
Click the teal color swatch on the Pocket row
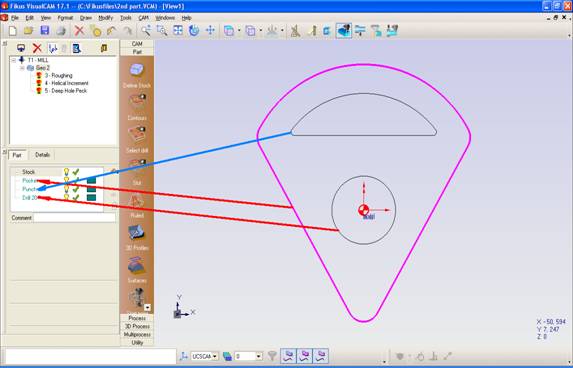(x=91, y=180)
